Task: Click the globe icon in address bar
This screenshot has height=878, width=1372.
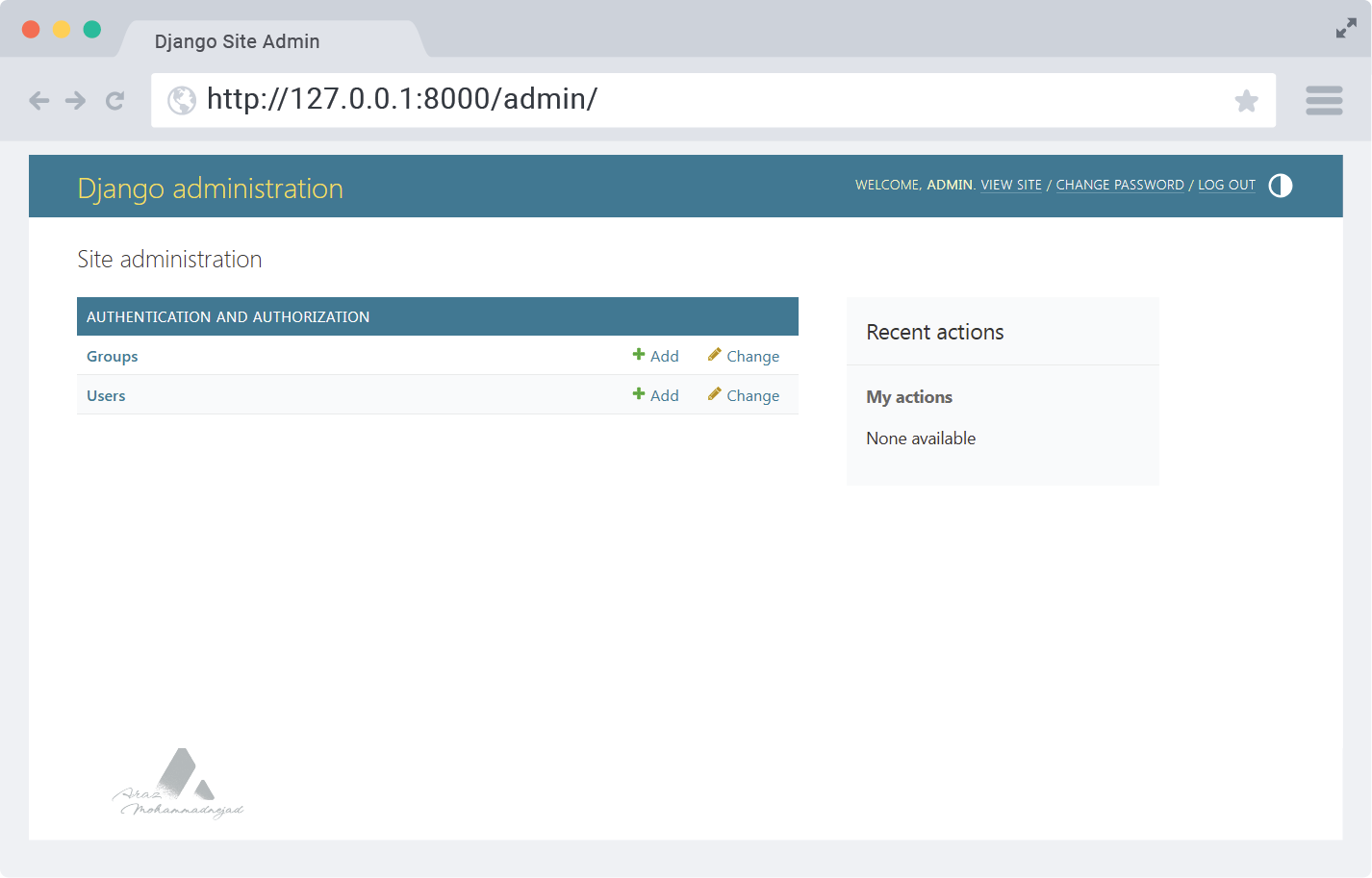Action: [182, 100]
